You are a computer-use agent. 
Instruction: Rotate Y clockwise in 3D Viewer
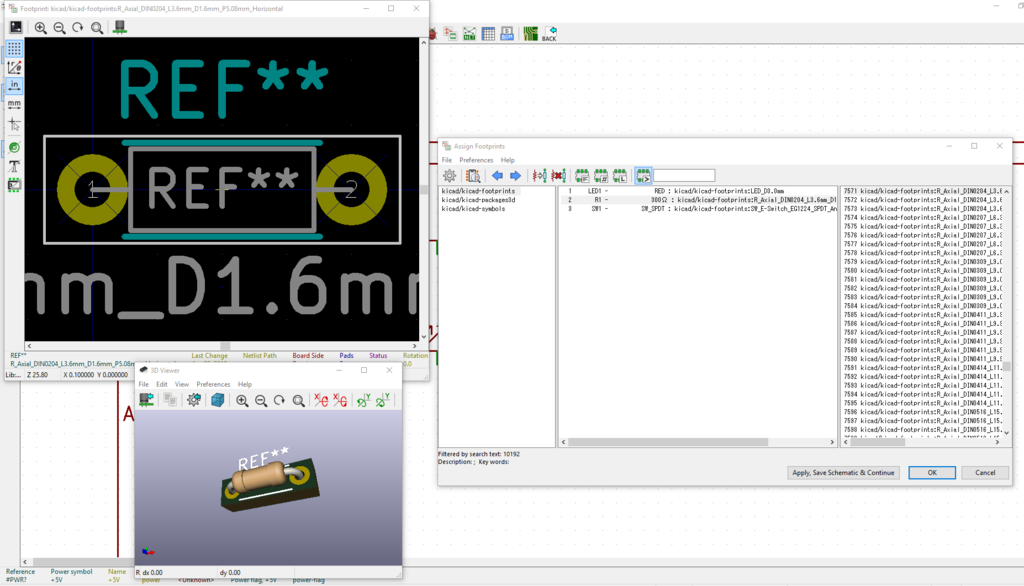364,400
